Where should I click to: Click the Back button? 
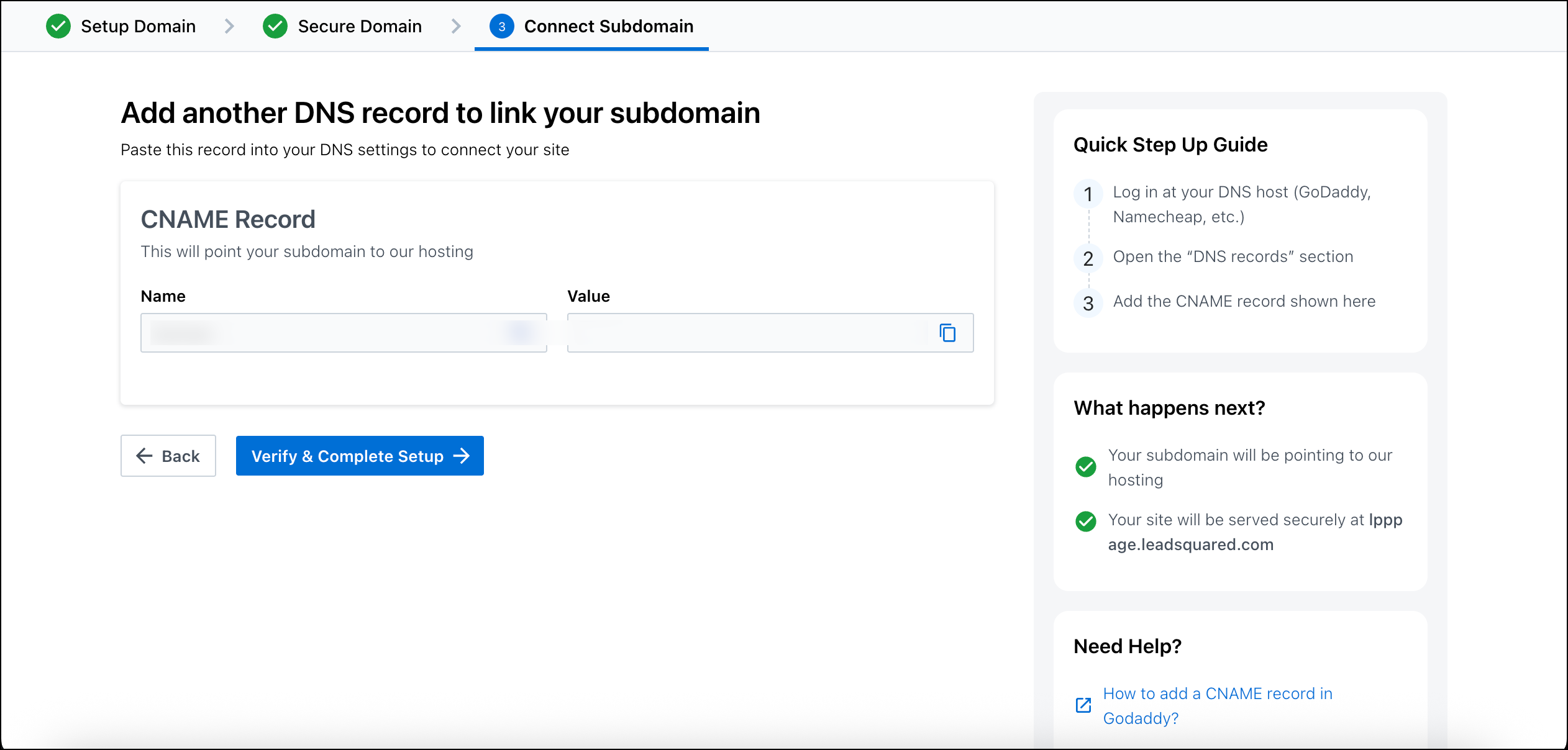coord(168,456)
